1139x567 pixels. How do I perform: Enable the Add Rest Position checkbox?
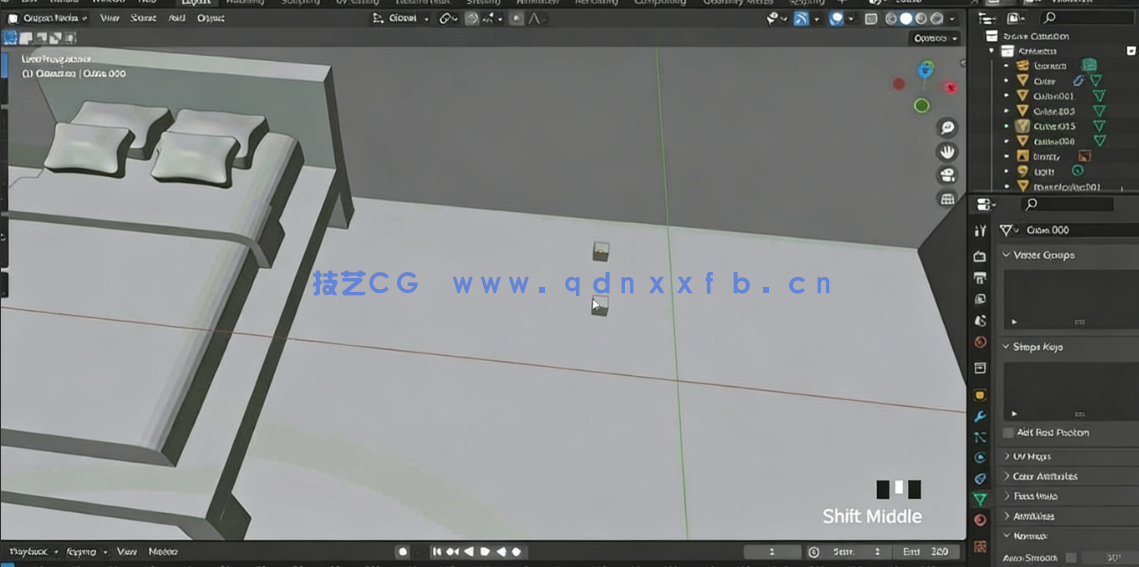click(1008, 433)
